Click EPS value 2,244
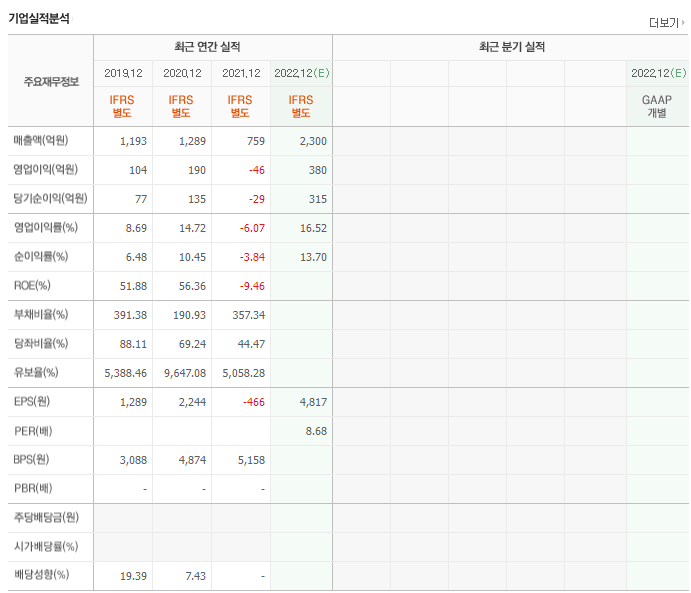The width and height of the screenshot is (691, 593). [193, 402]
